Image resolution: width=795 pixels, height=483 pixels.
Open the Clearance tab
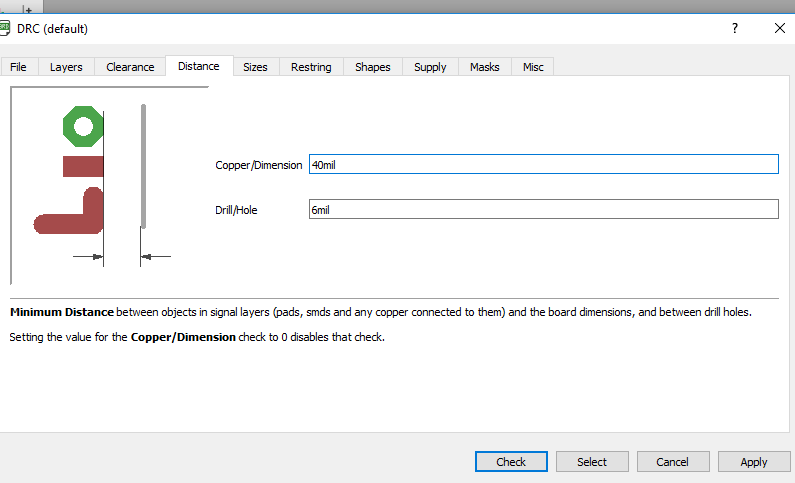click(x=130, y=67)
